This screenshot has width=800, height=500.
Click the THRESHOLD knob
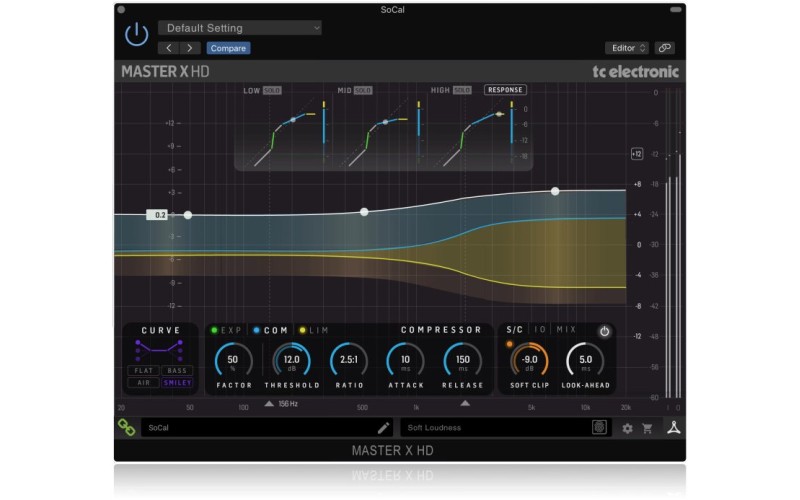tap(291, 360)
